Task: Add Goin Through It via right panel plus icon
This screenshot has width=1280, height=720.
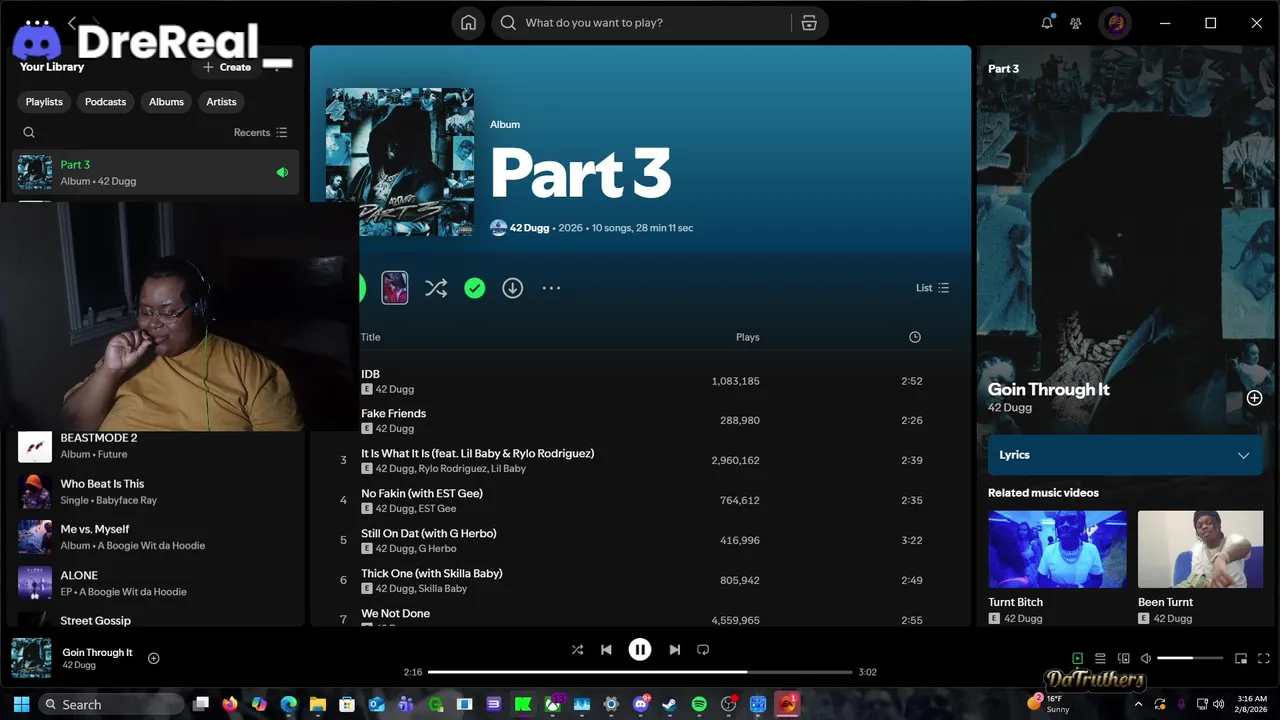Action: point(1254,398)
